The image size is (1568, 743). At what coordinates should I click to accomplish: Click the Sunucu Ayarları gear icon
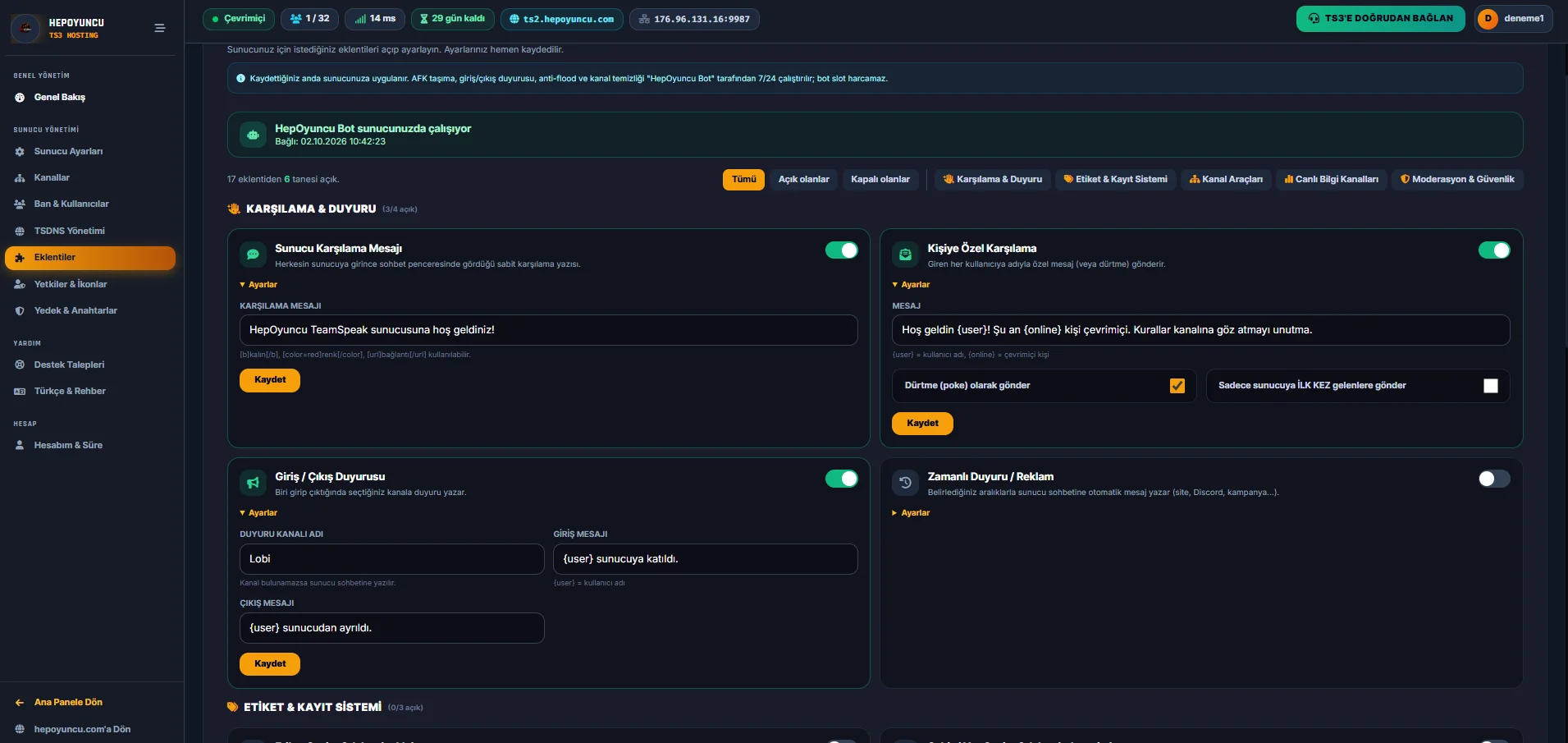[x=20, y=152]
